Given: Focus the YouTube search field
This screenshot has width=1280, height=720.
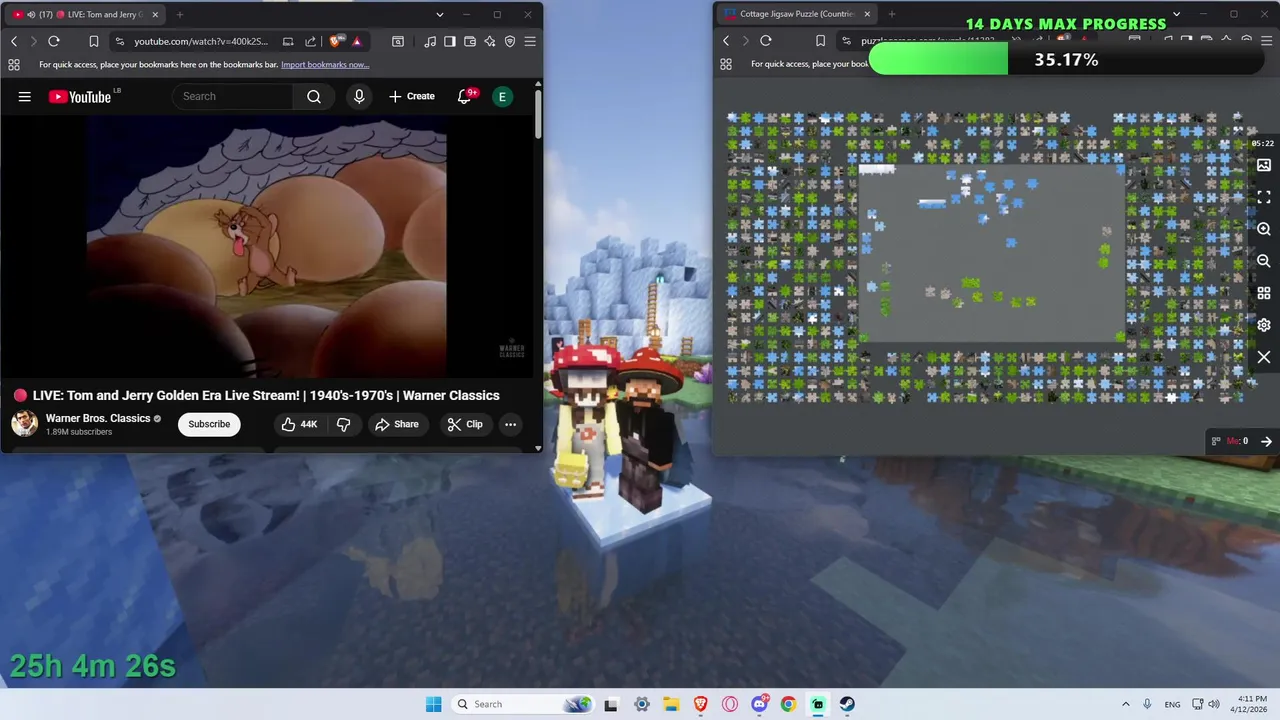Looking at the screenshot, I should (x=233, y=96).
